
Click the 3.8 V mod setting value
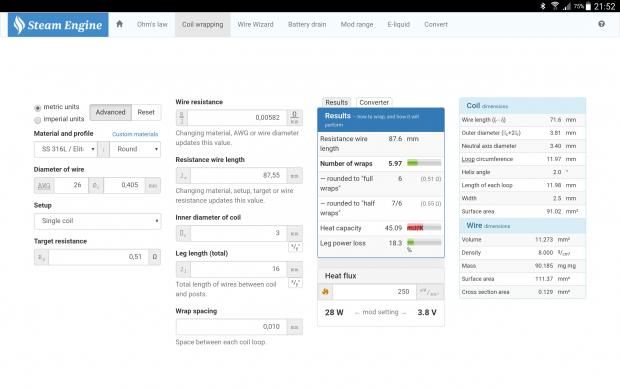pos(427,312)
